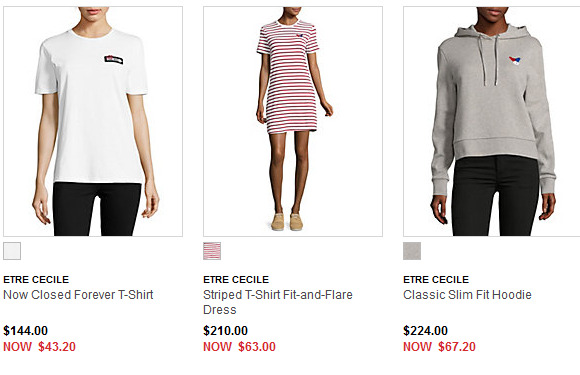The image size is (580, 375).
Task: Select the gray color swatch
Action: click(x=412, y=251)
